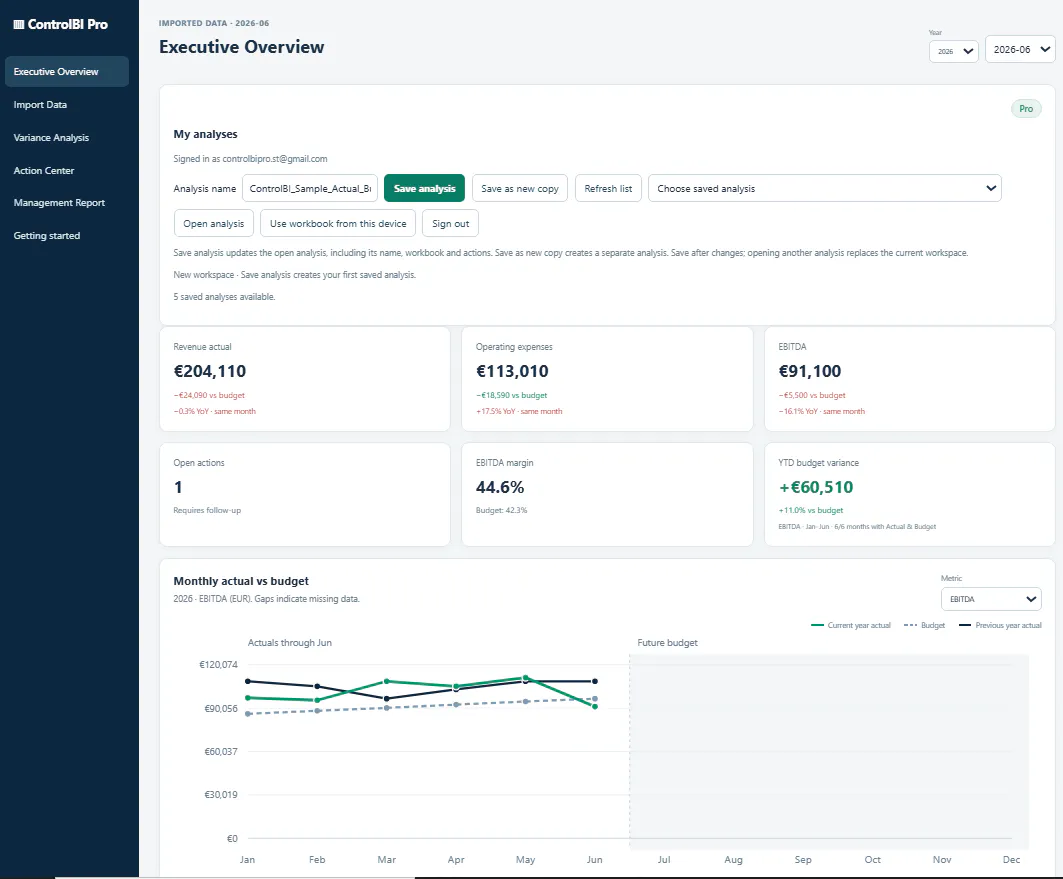
Task: Click the Revenue actual €204,110 value
Action: pos(210,371)
